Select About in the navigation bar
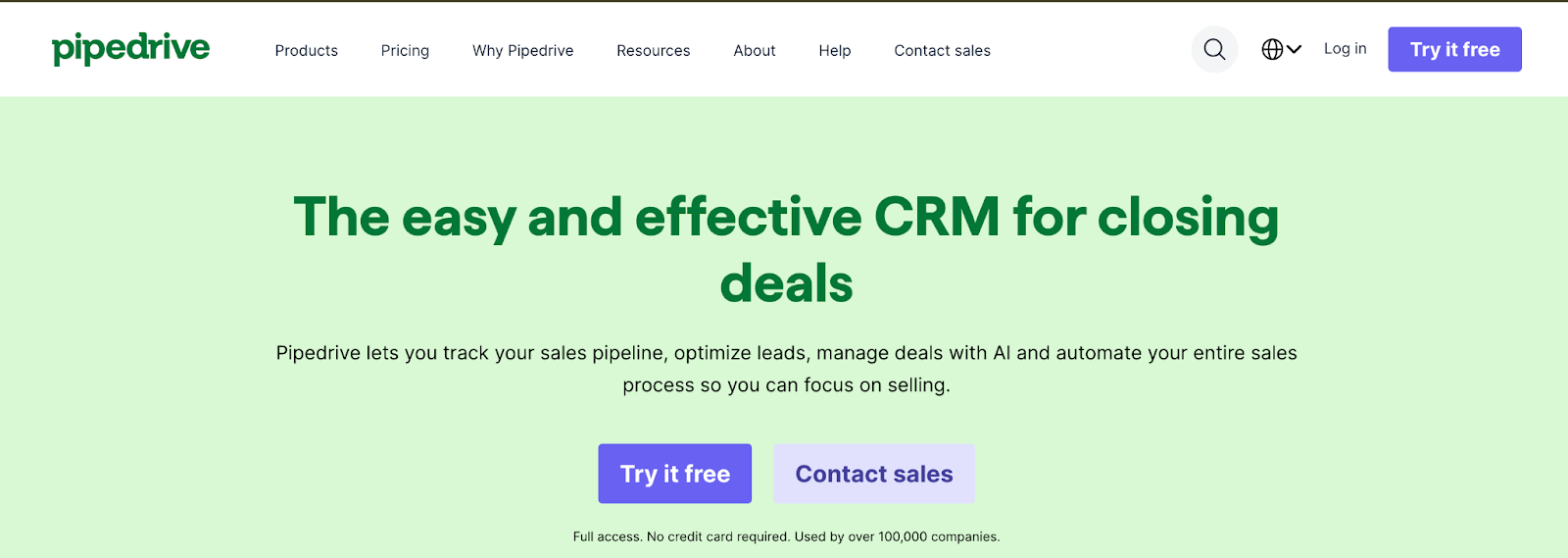 [x=754, y=51]
